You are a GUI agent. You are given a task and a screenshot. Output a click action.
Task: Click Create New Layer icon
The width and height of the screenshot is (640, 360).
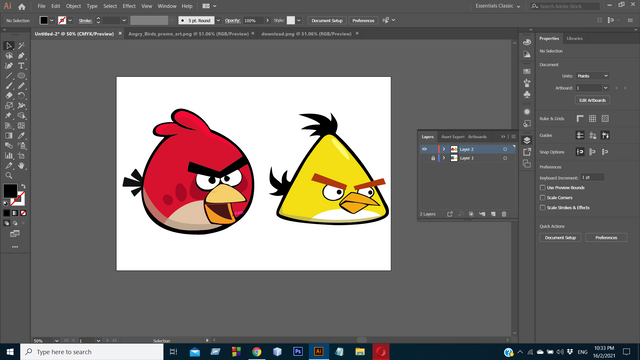[493, 214]
